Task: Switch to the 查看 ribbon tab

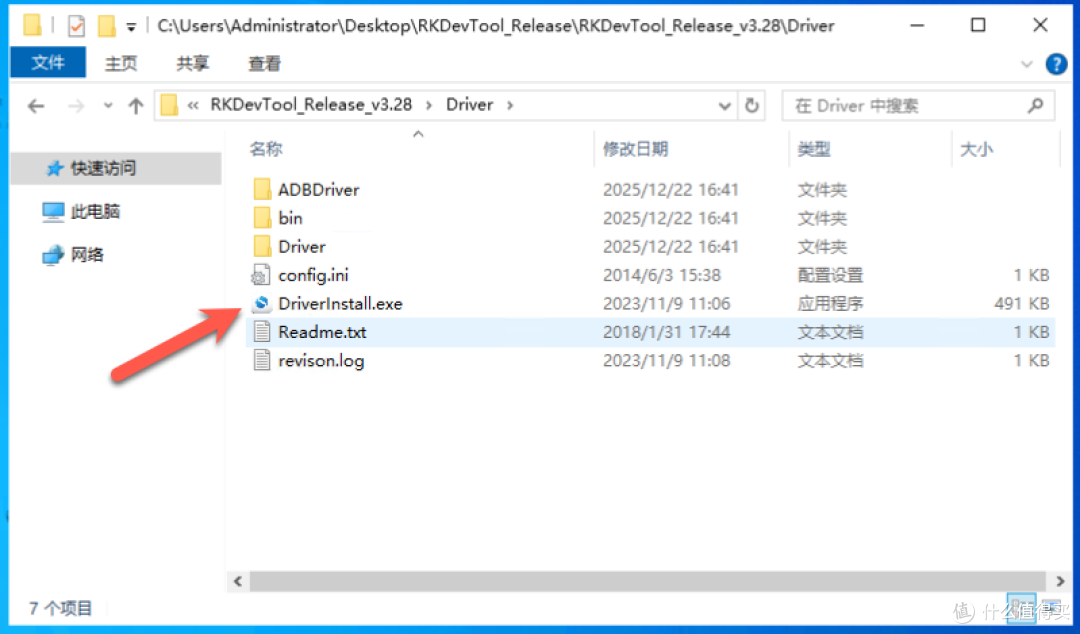Action: point(264,63)
